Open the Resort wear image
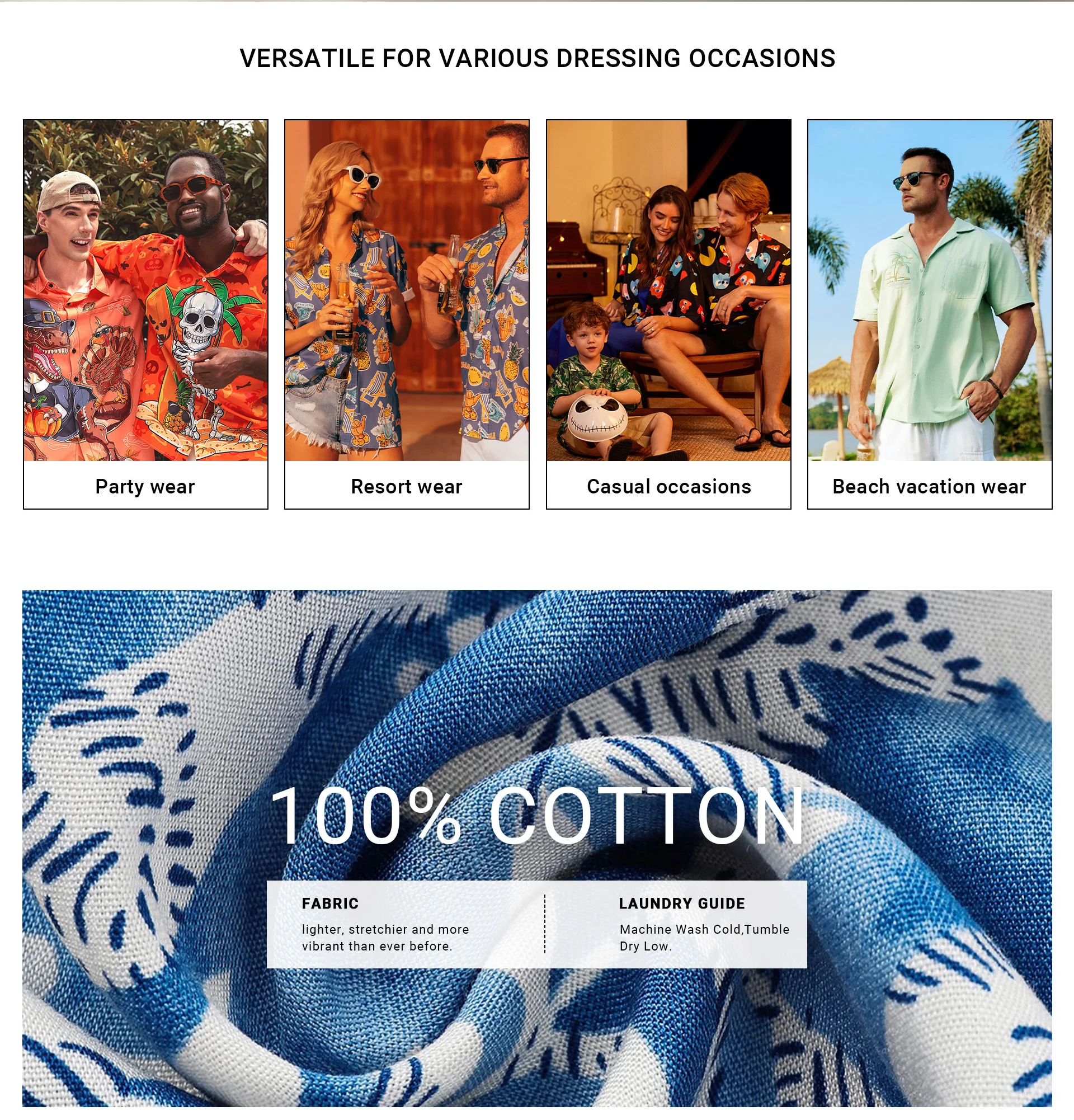1074x1120 pixels. [x=407, y=290]
